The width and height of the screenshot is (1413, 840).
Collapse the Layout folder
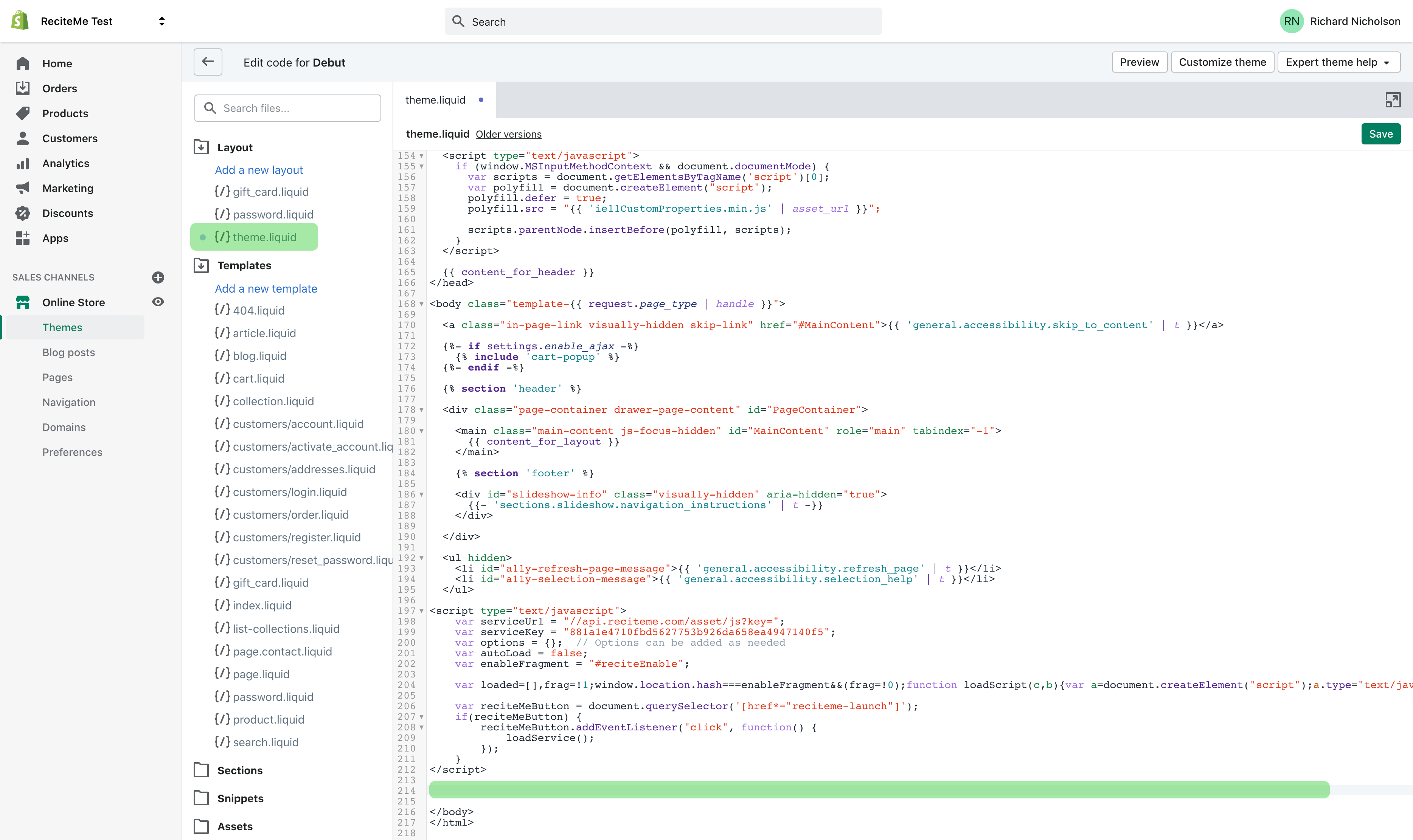(x=201, y=147)
